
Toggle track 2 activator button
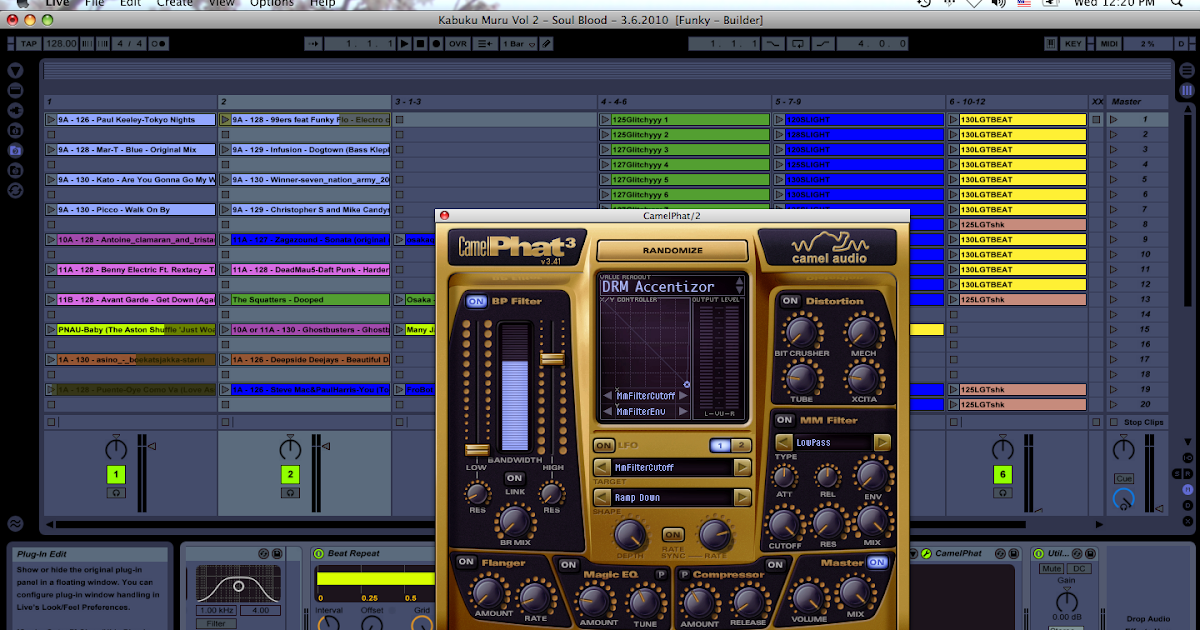(x=290, y=474)
